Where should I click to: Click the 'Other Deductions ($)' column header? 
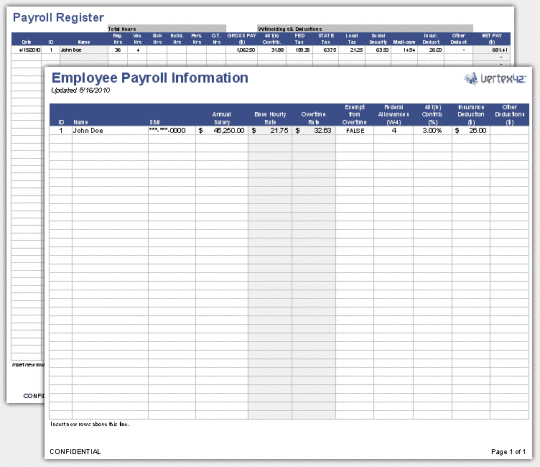pos(509,115)
